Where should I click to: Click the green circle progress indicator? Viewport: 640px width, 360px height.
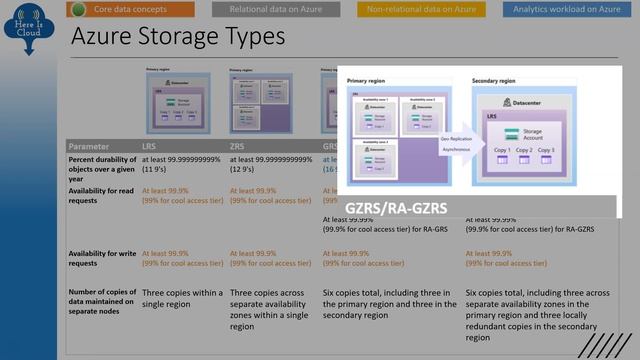pyautogui.click(x=78, y=9)
